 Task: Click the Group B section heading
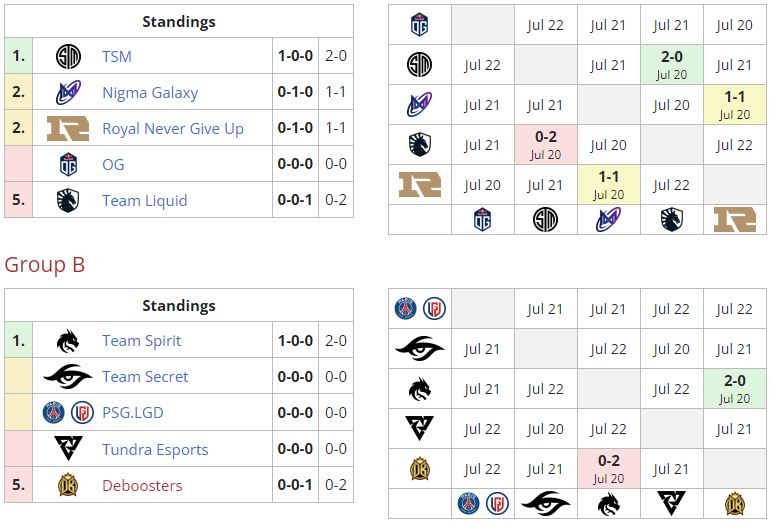point(45,264)
